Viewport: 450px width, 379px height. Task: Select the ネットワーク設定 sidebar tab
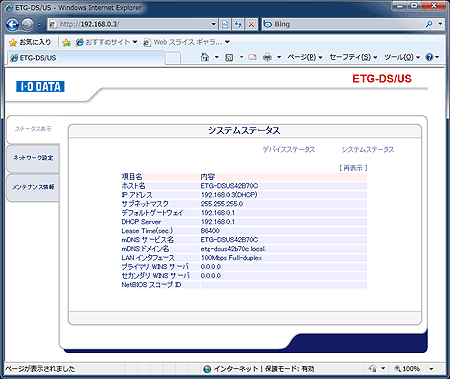(33, 158)
